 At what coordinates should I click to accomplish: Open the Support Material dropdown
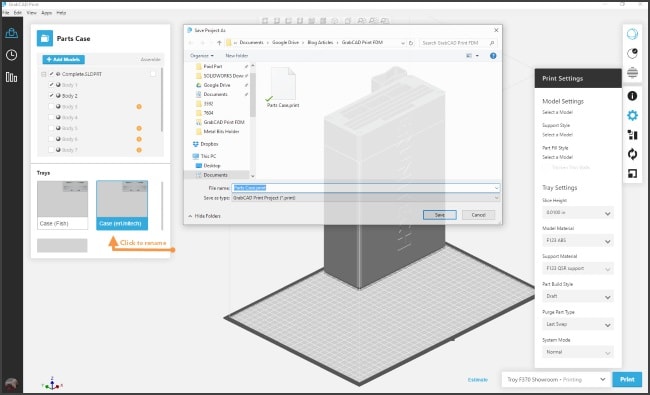click(x=577, y=269)
